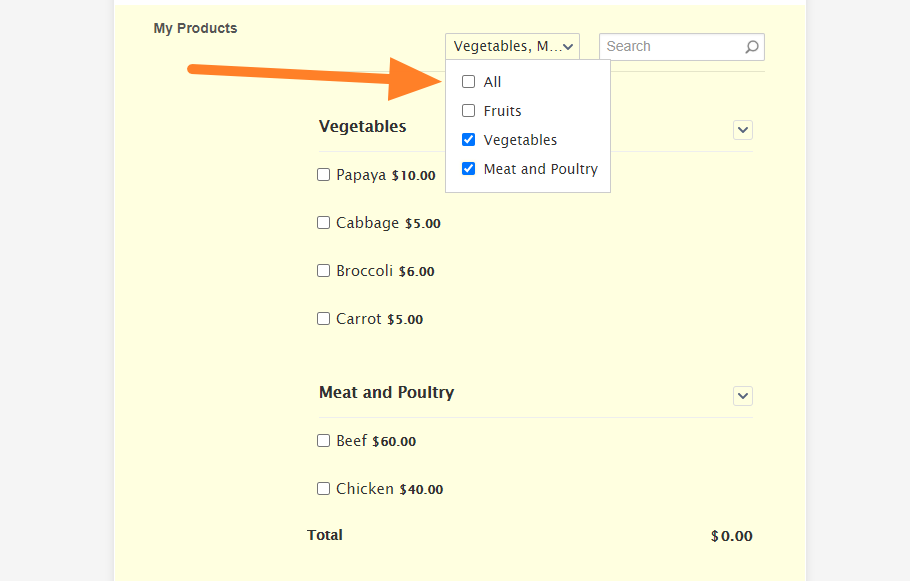Click the Chicken product label
Viewport: 910px width, 581px height.
365,489
